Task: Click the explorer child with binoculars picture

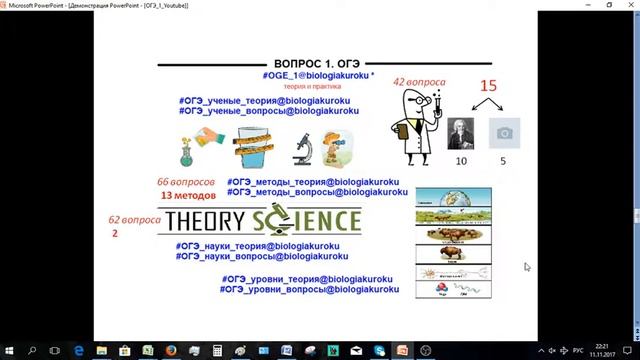Action: tap(337, 149)
